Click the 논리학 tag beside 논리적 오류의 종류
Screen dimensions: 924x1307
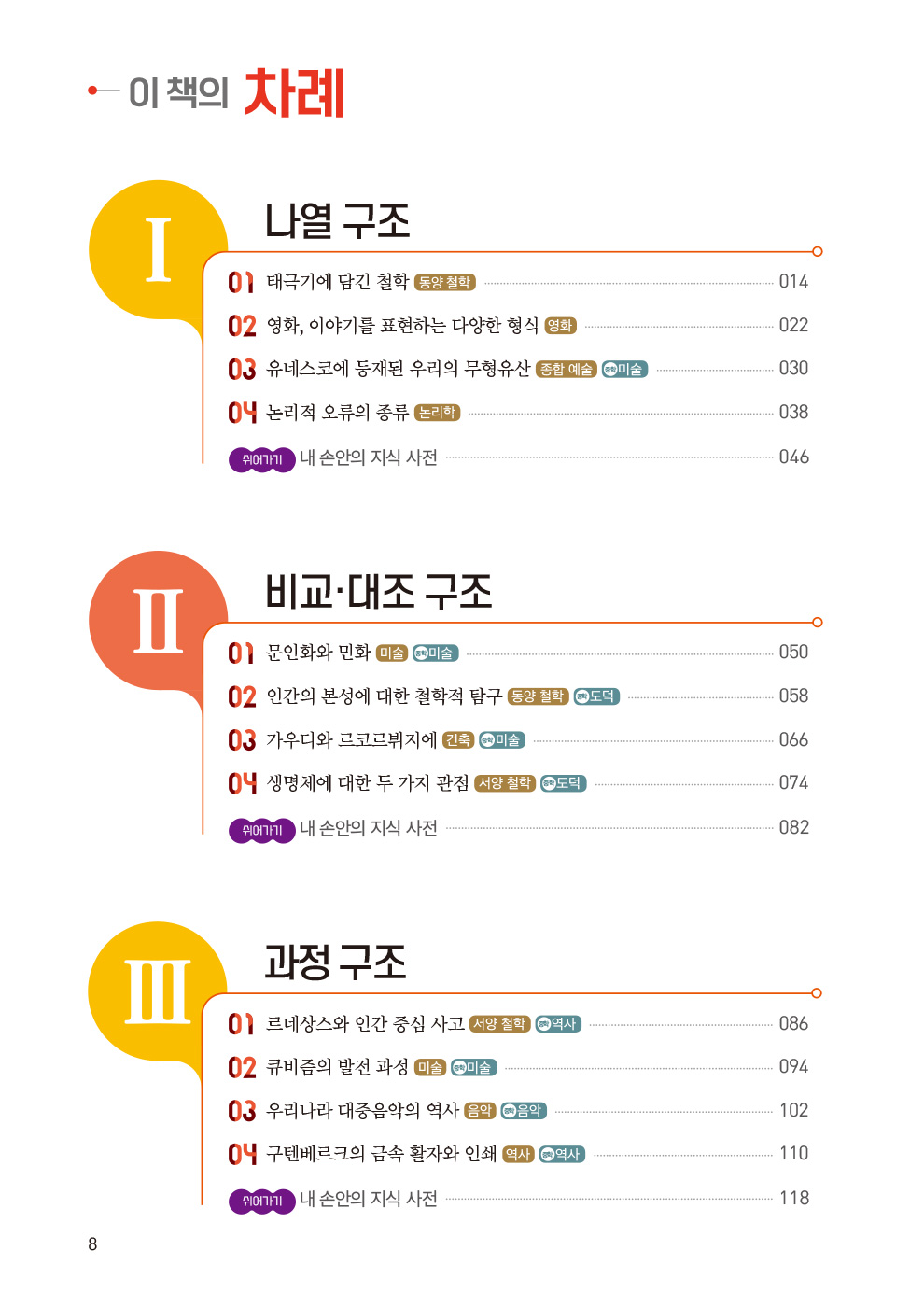click(x=438, y=413)
